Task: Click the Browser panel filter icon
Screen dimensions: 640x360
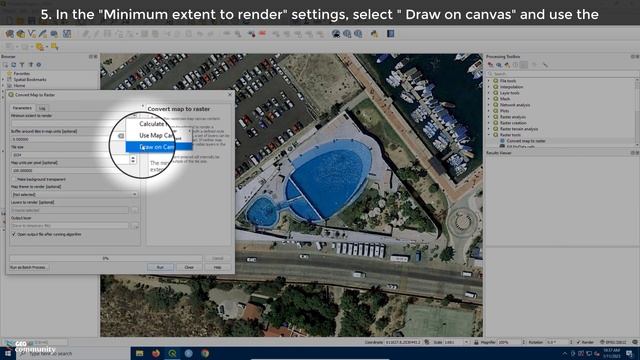Action: click(x=22, y=65)
